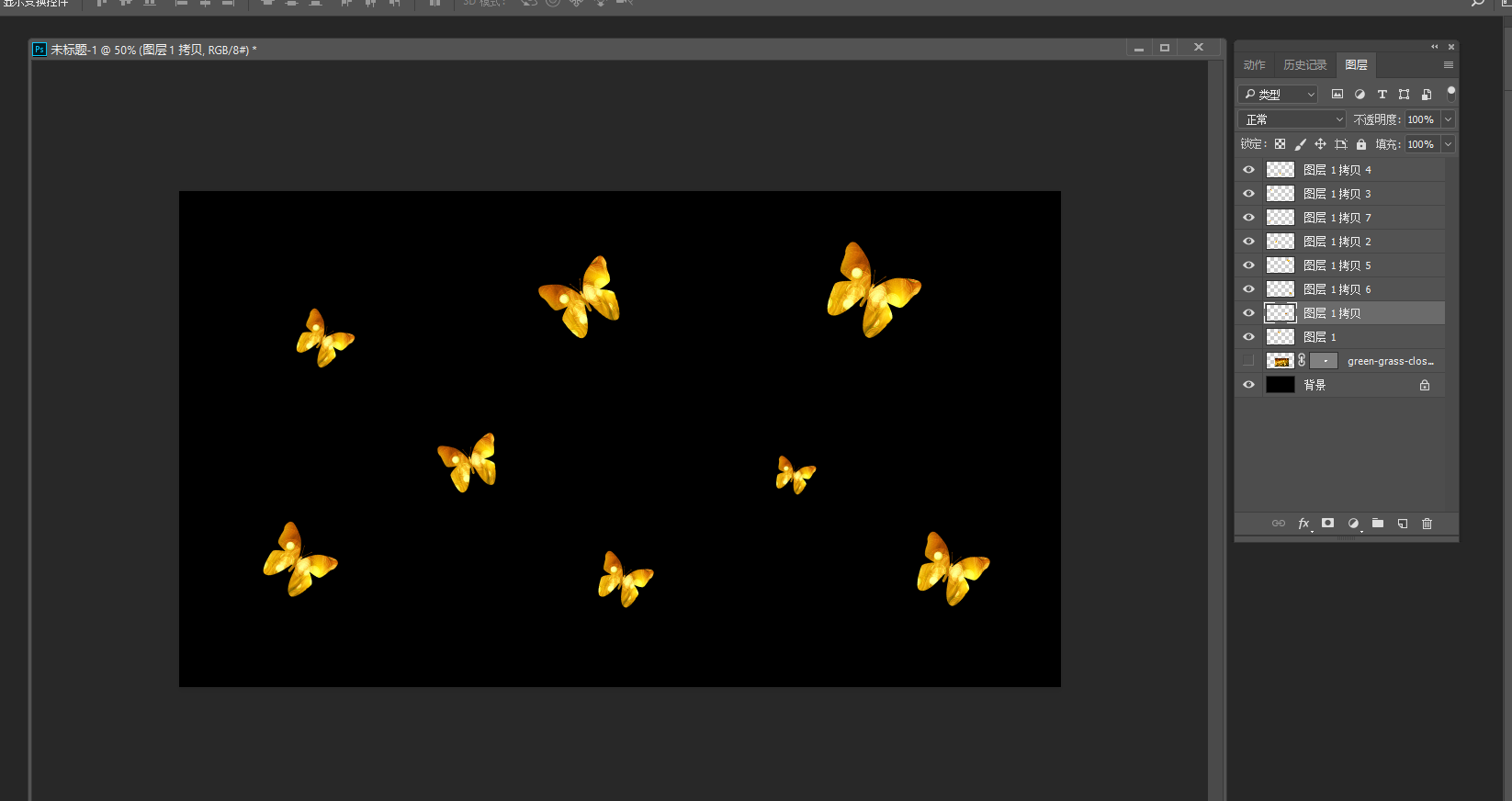
Task: Close the 未标题-1 document window
Action: click(x=1199, y=49)
